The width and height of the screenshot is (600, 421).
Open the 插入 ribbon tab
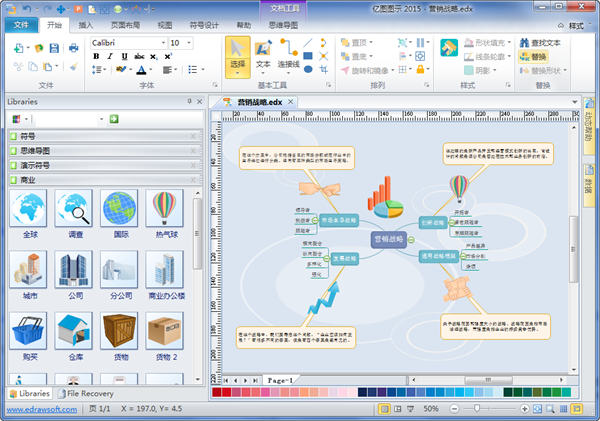(x=87, y=23)
